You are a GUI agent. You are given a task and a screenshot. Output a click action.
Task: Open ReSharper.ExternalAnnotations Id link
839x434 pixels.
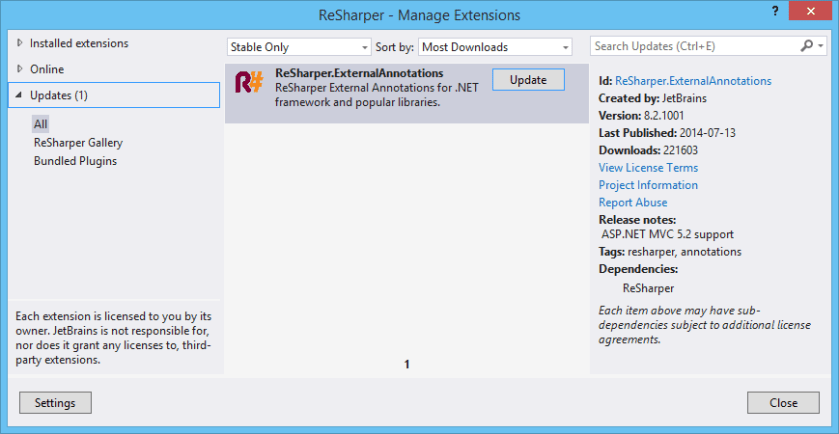click(693, 81)
